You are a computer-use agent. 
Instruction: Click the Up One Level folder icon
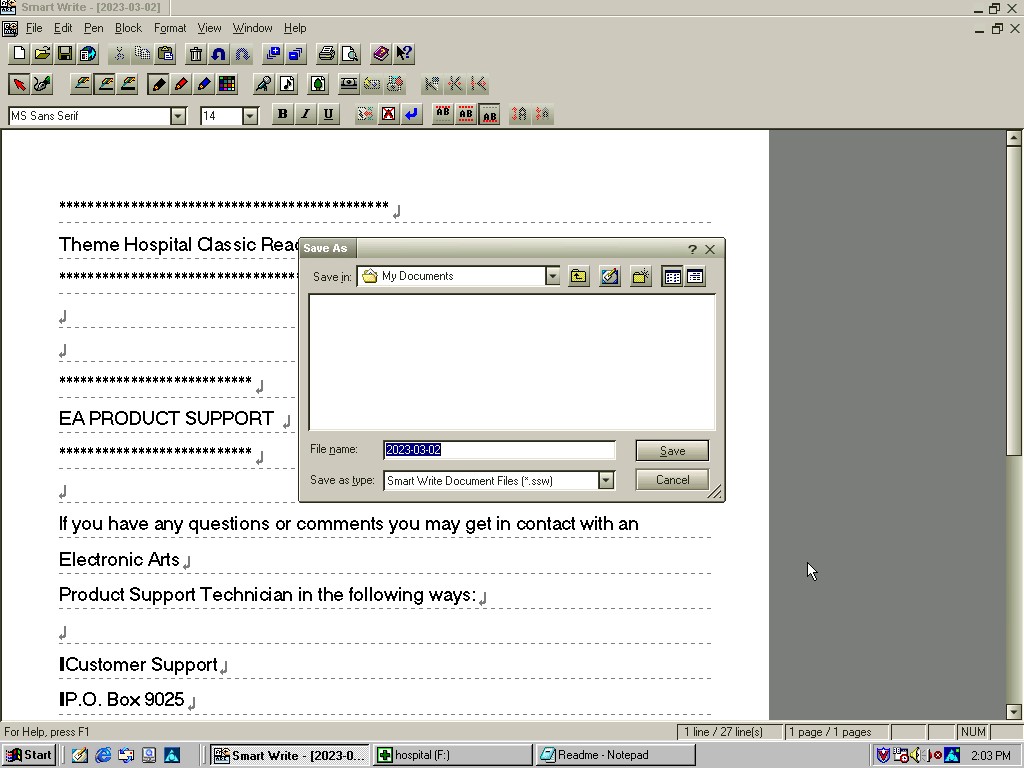pos(579,277)
